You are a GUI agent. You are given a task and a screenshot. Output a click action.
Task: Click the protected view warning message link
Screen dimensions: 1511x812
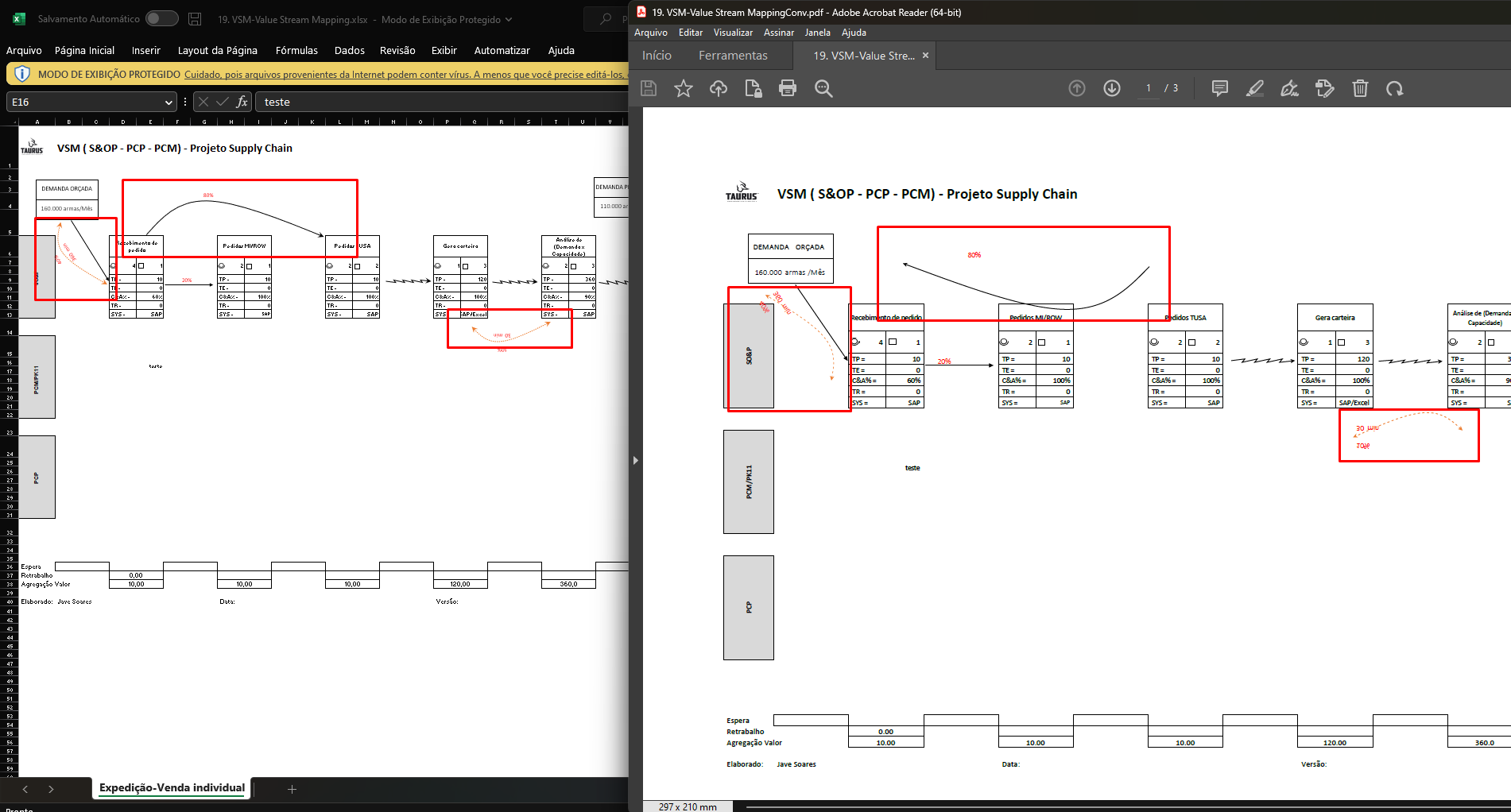[x=405, y=74]
